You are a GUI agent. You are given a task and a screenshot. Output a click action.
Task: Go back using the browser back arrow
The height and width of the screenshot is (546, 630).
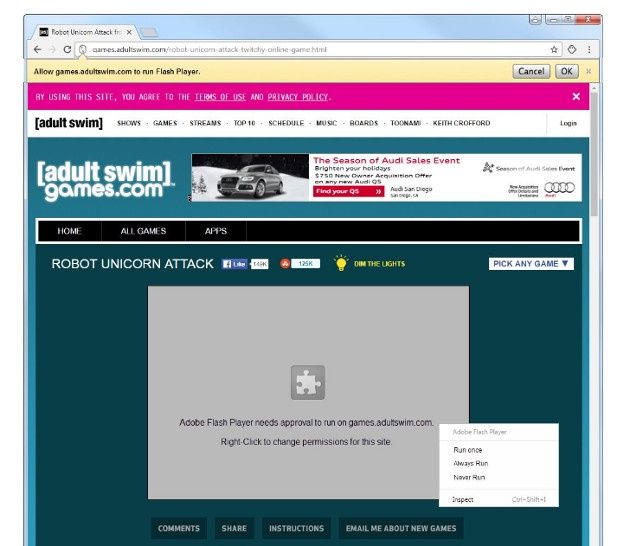[37, 49]
